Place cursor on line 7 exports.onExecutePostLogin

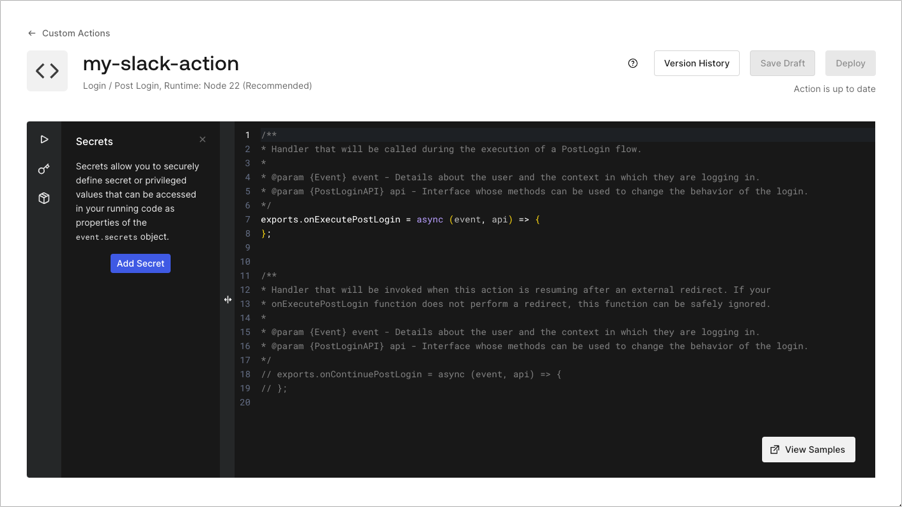pyautogui.click(x=330, y=219)
